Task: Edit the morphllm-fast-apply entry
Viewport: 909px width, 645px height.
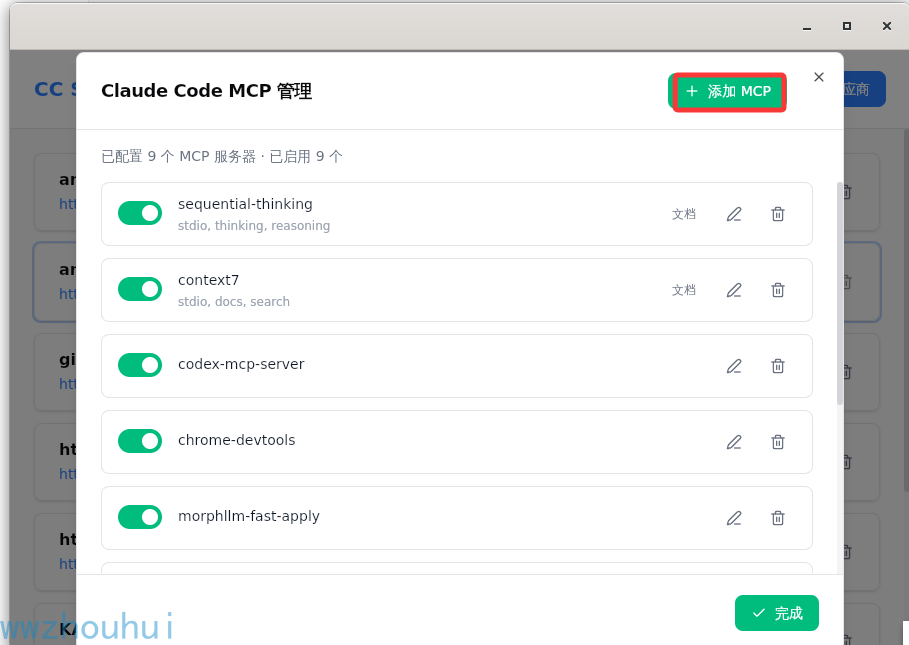Action: 734,518
